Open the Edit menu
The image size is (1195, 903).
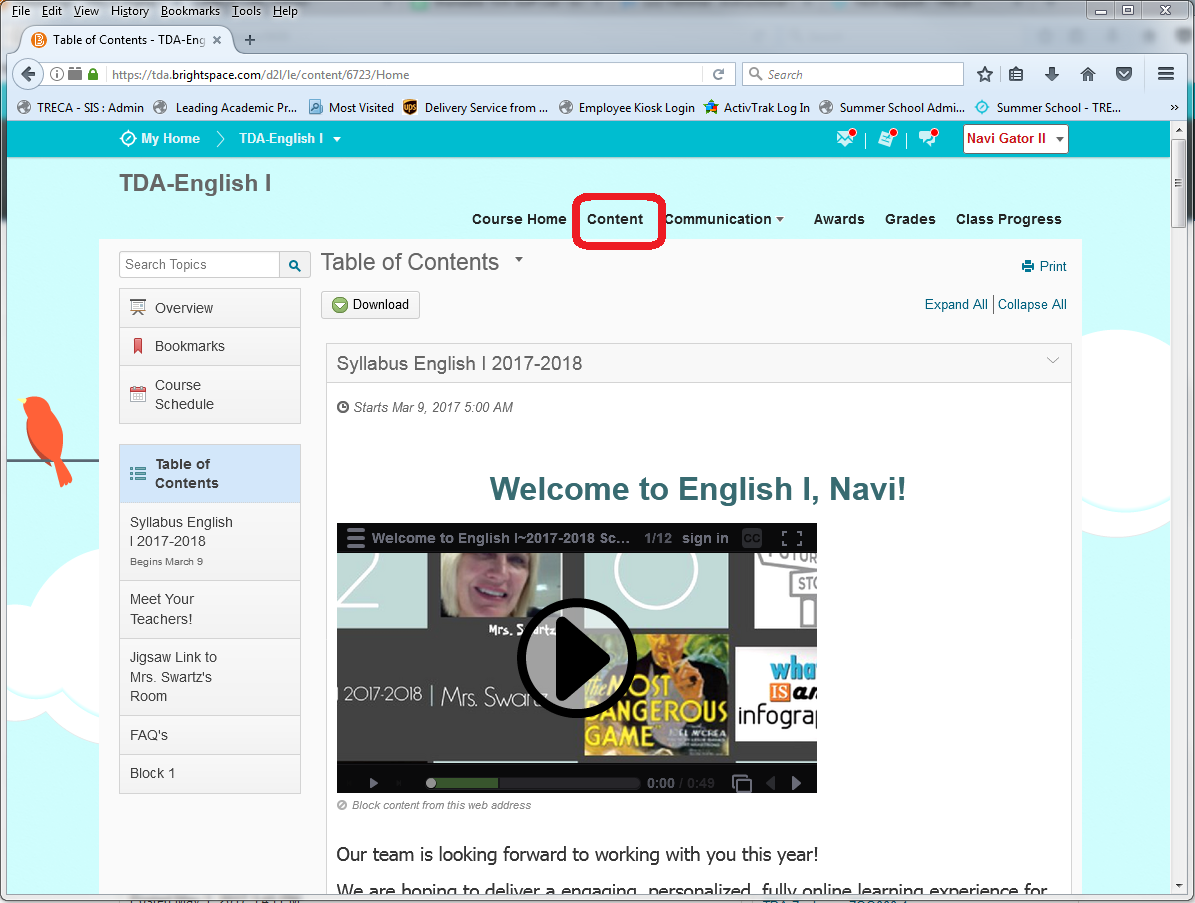pyautogui.click(x=52, y=11)
